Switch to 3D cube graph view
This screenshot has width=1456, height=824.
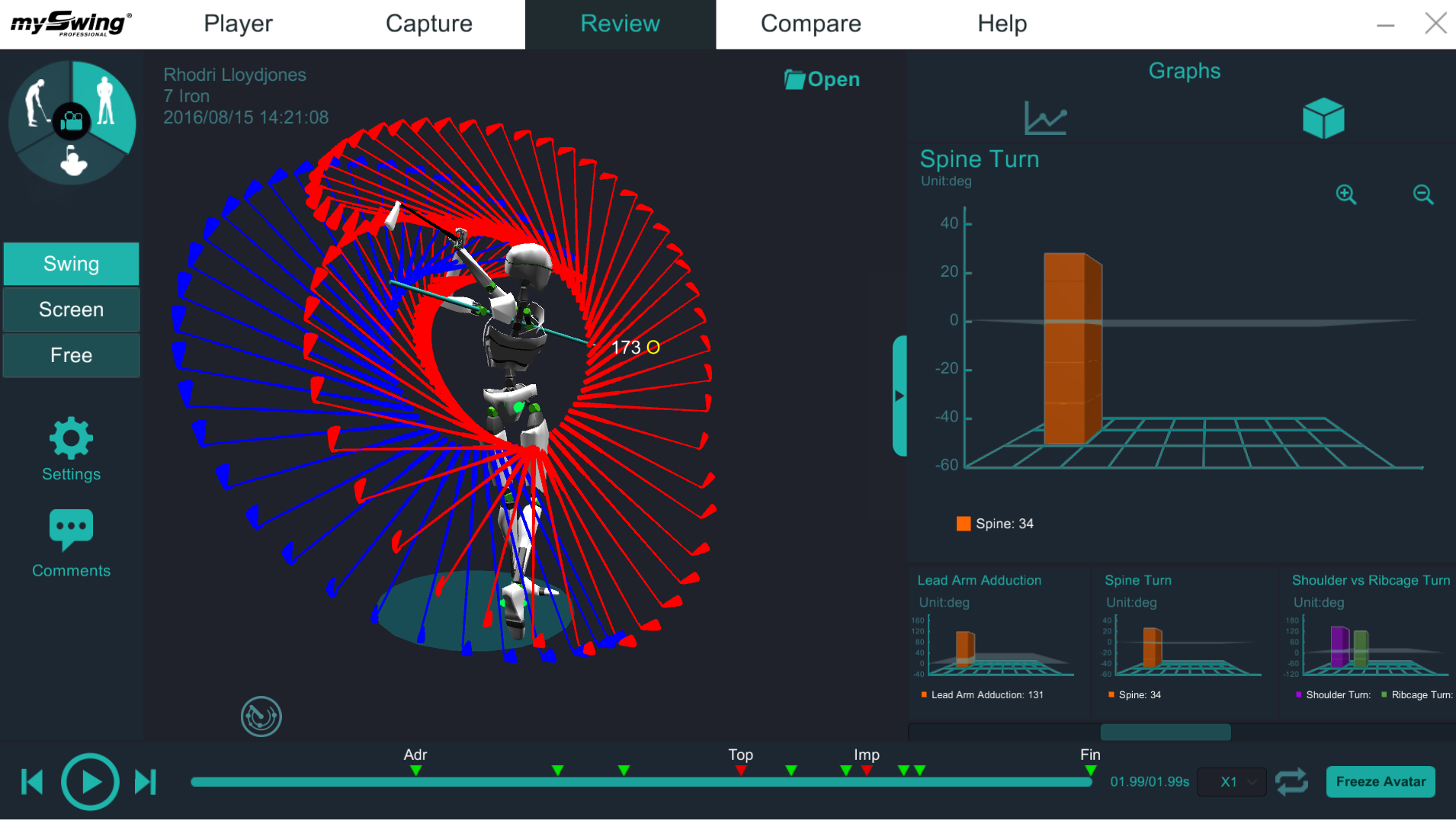1323,118
